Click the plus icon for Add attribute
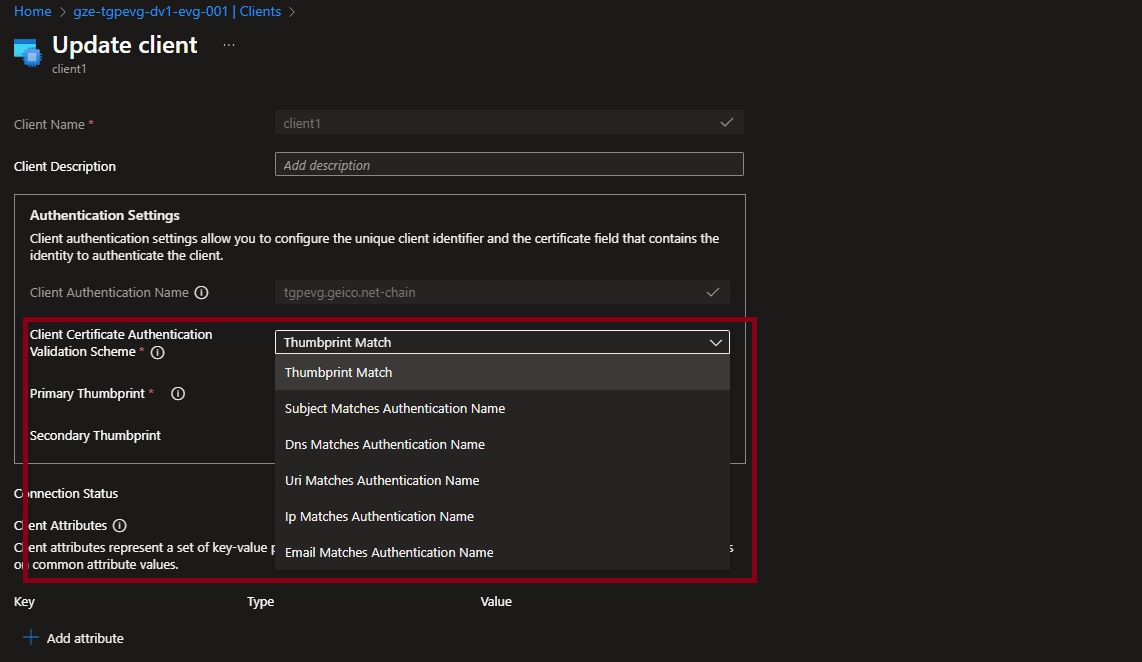1142x662 pixels. tap(30, 638)
